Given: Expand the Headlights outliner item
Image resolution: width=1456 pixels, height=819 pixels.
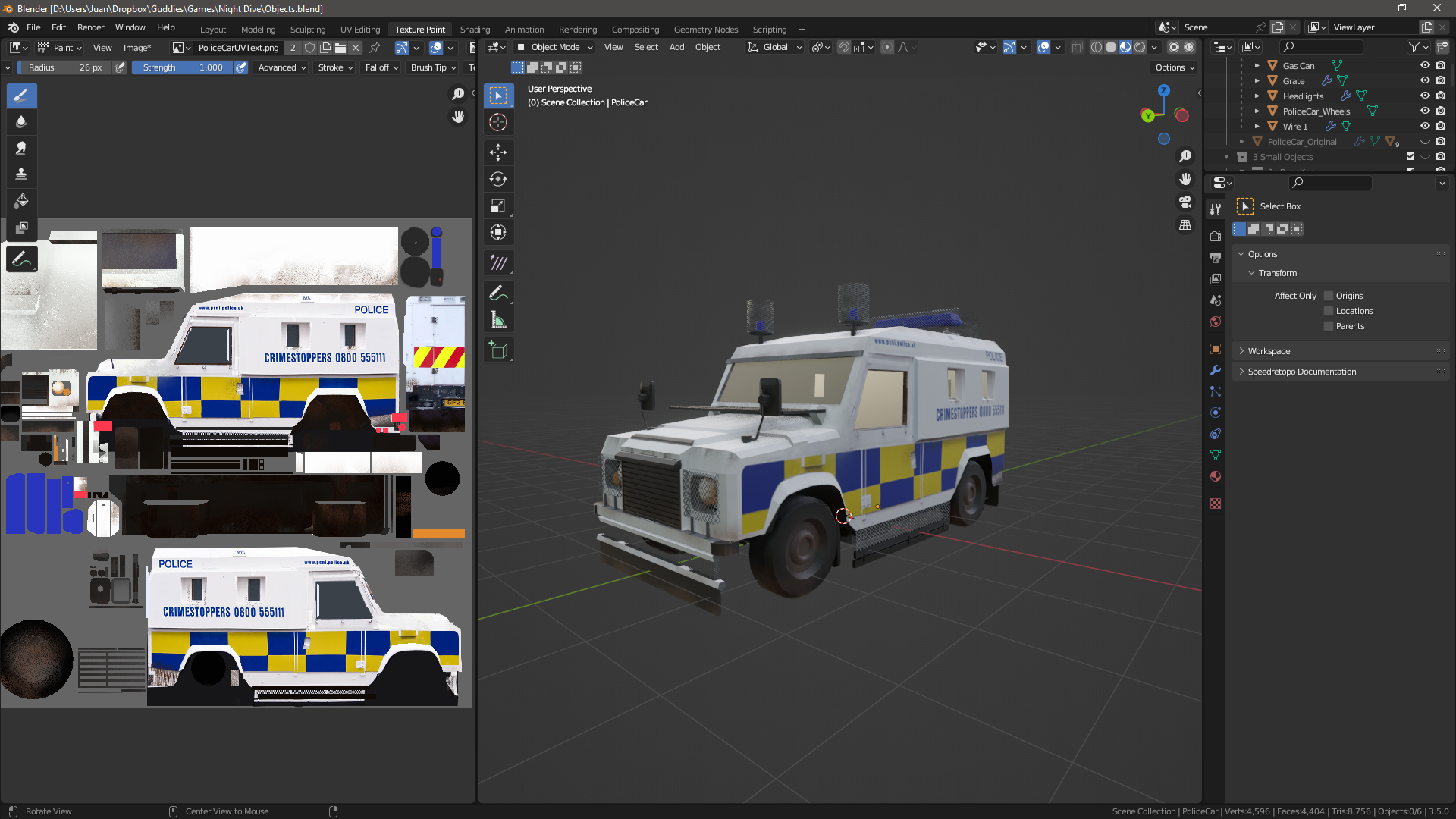Looking at the screenshot, I should click(x=1257, y=96).
